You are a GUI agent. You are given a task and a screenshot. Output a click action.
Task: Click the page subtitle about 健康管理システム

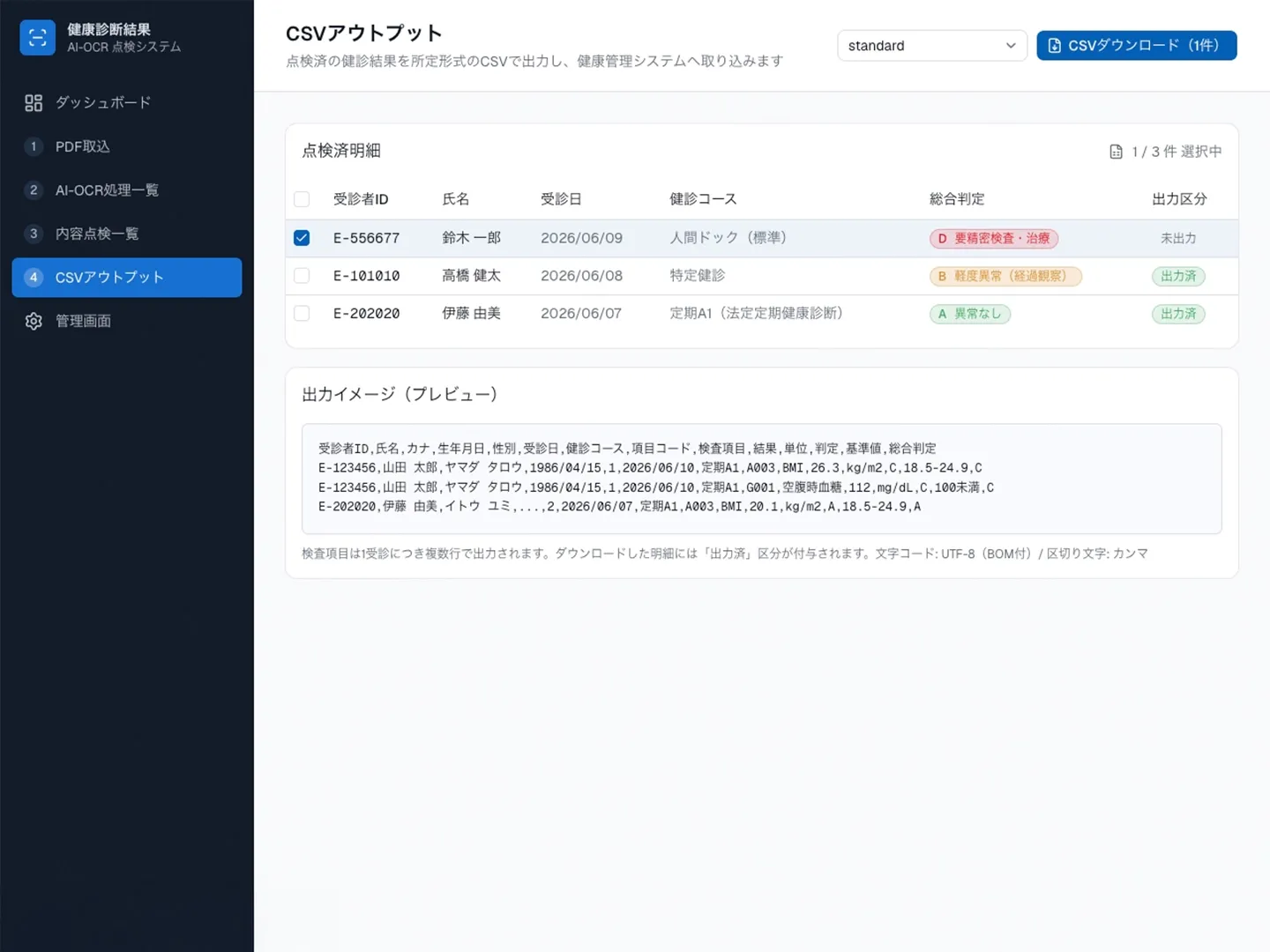[x=534, y=61]
